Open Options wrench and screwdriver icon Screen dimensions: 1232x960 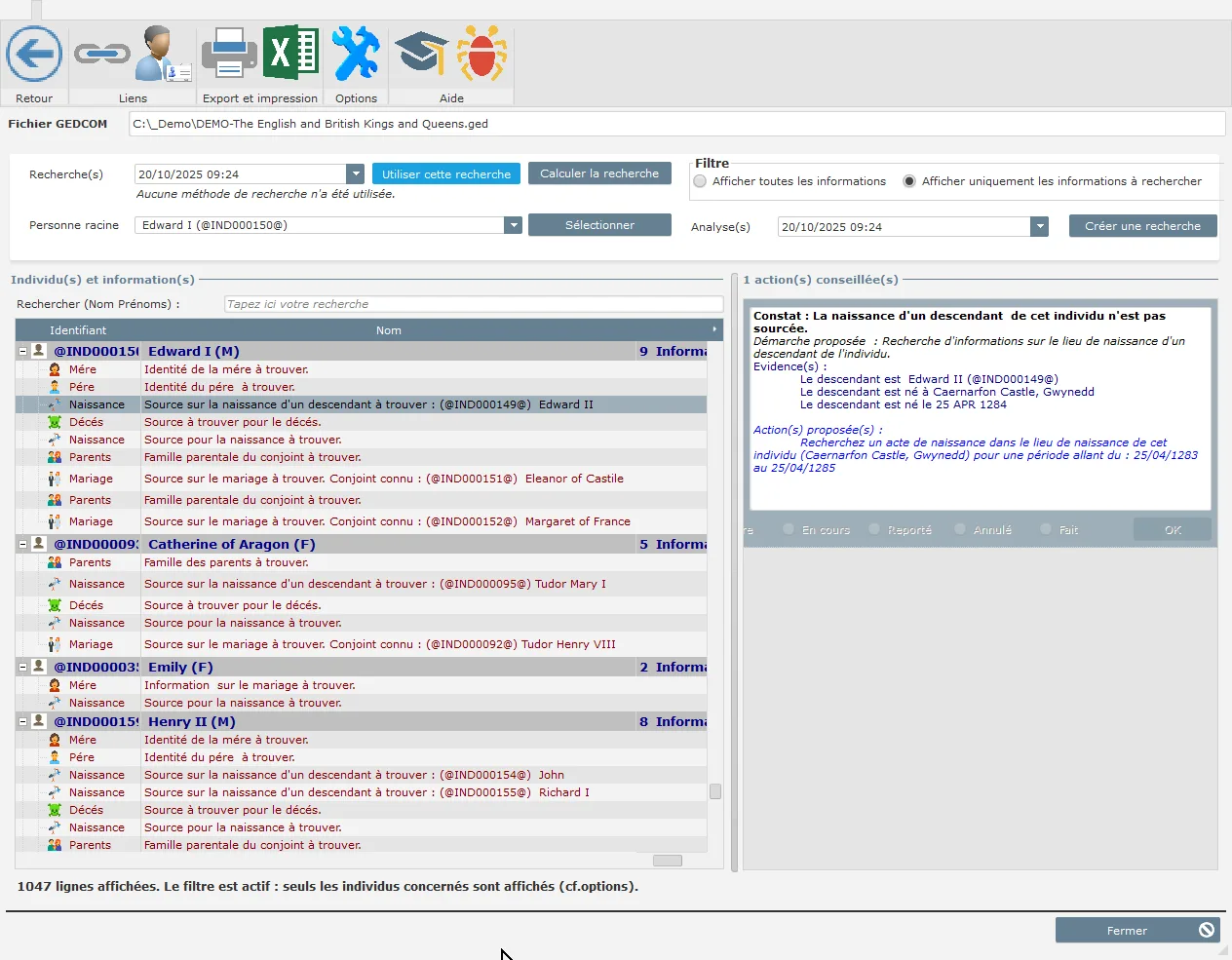click(x=356, y=54)
